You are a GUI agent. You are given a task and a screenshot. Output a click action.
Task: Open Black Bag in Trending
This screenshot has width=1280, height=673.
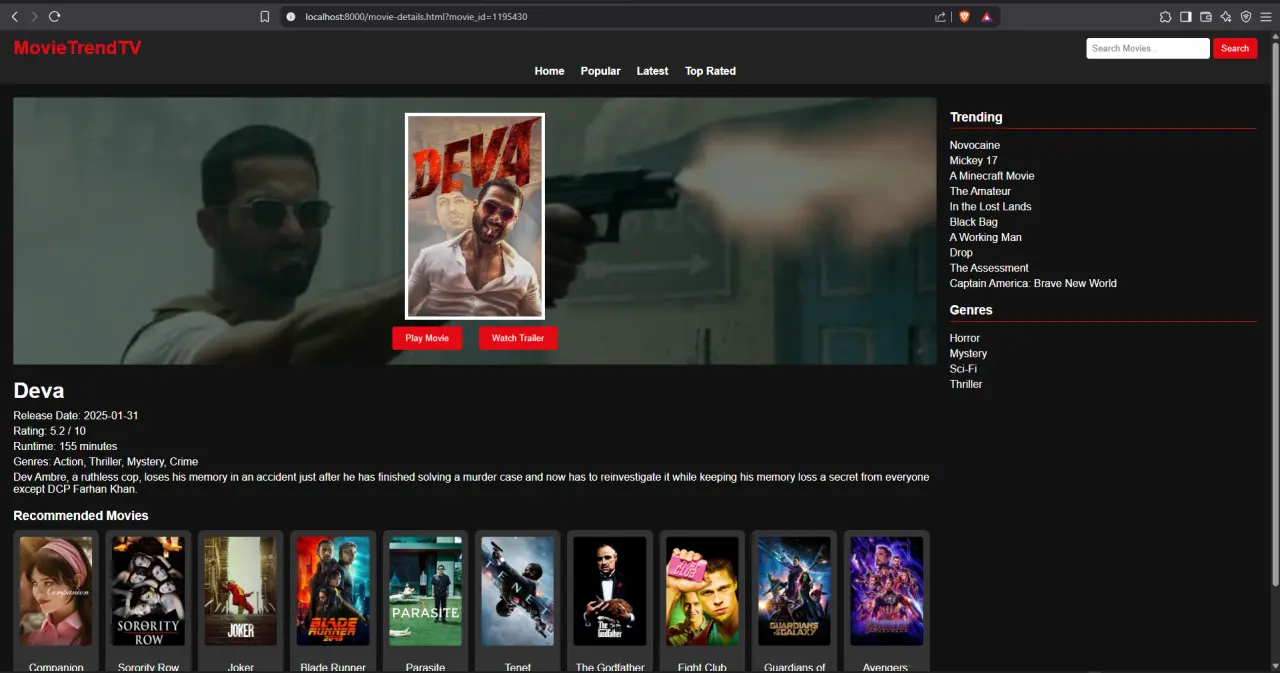[973, 222]
